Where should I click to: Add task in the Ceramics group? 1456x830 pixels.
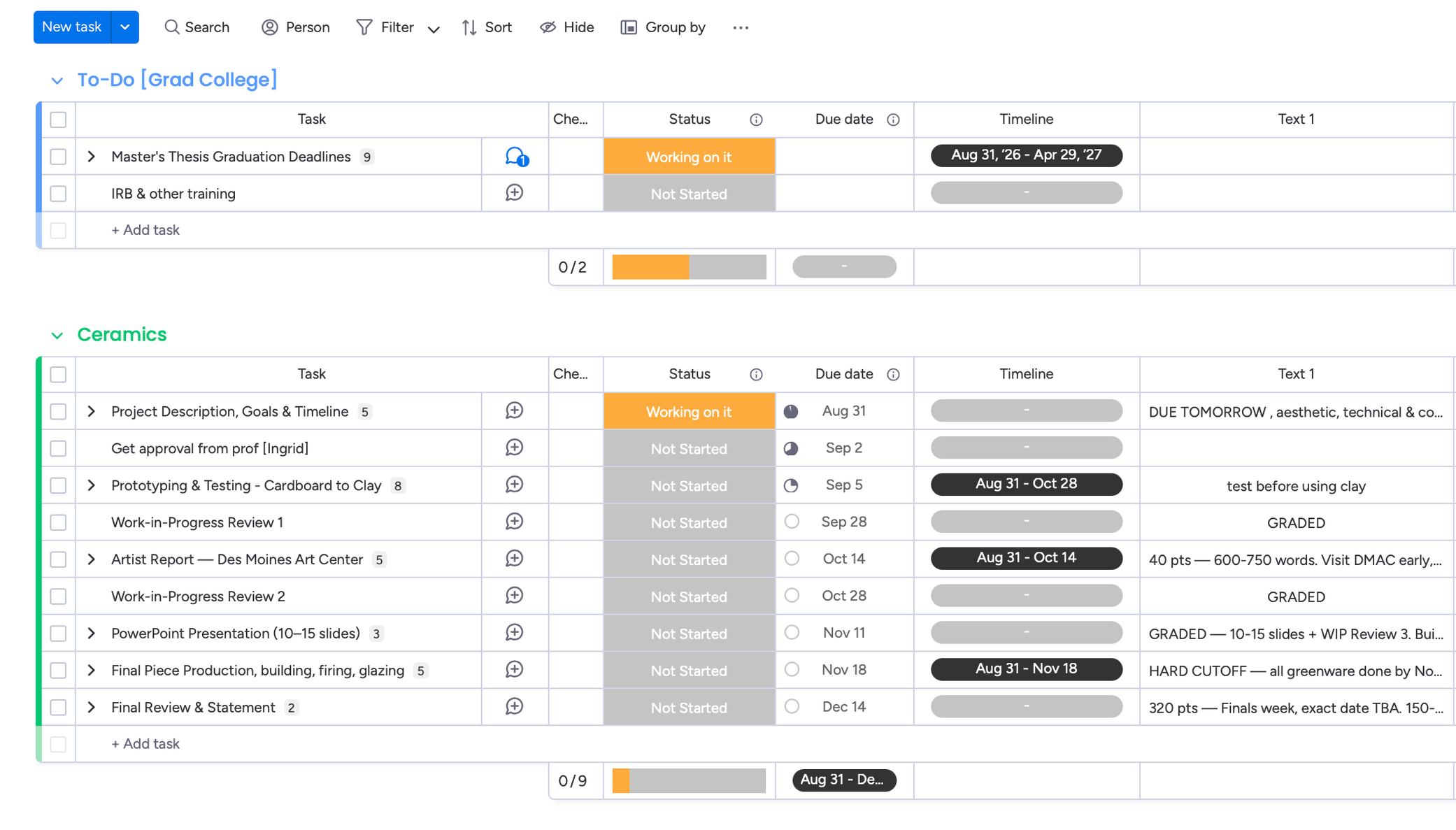coord(145,744)
